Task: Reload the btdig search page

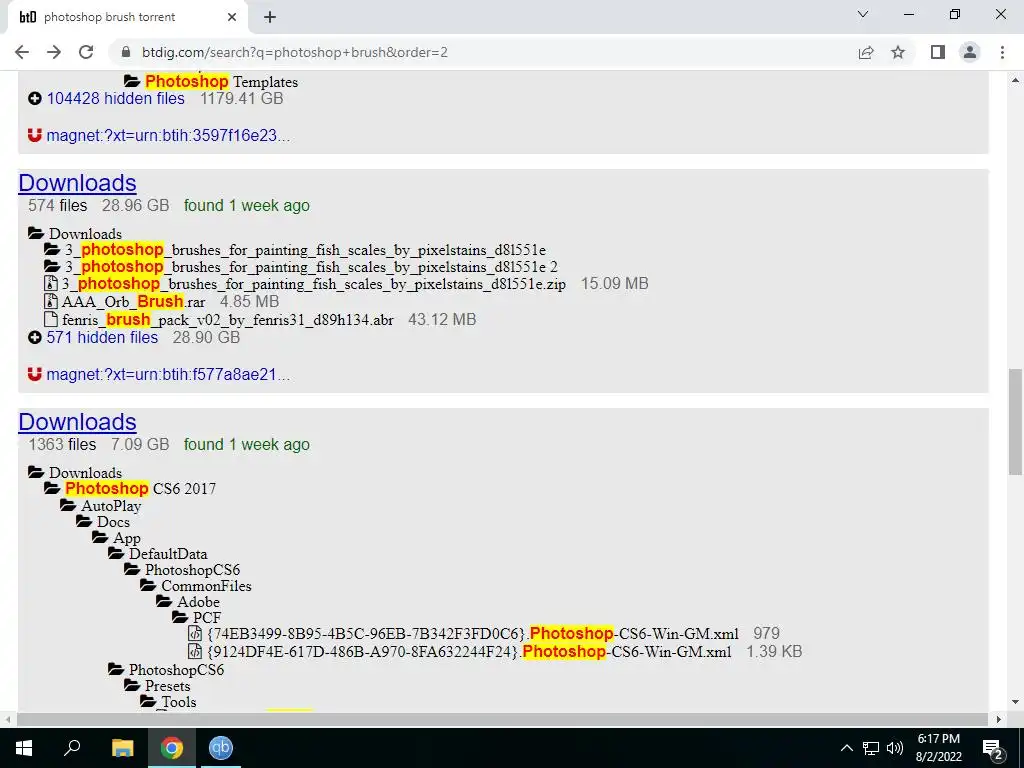Action: 86,52
